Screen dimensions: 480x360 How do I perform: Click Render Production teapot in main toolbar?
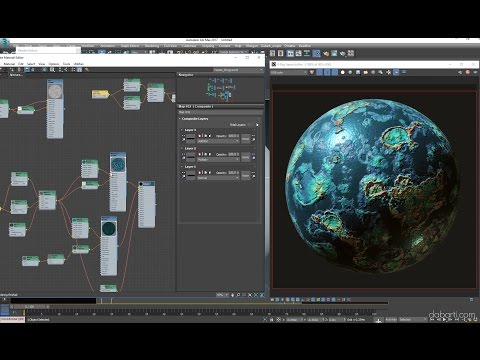(343, 53)
